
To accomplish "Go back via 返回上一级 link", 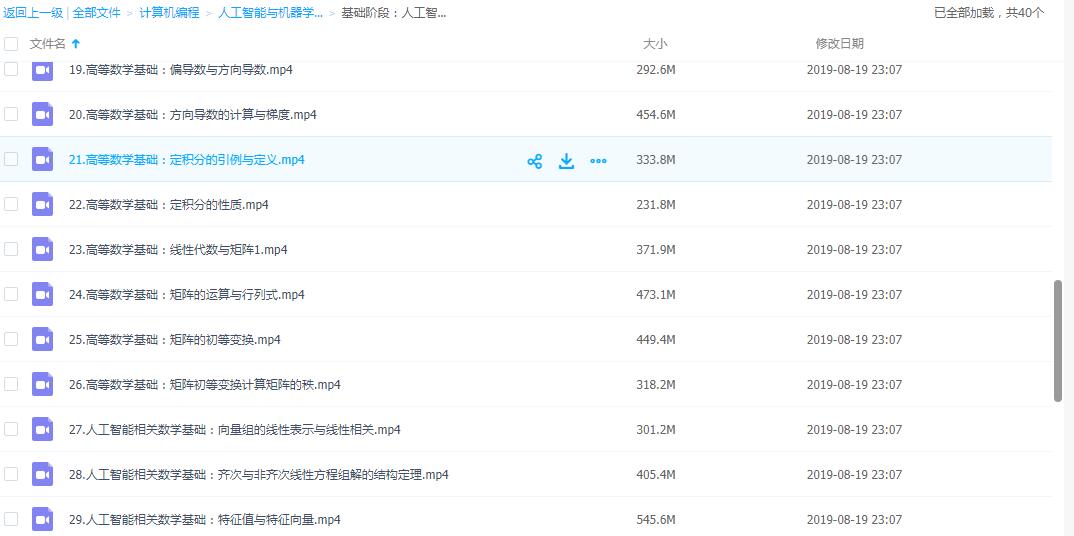I will pyautogui.click(x=33, y=13).
